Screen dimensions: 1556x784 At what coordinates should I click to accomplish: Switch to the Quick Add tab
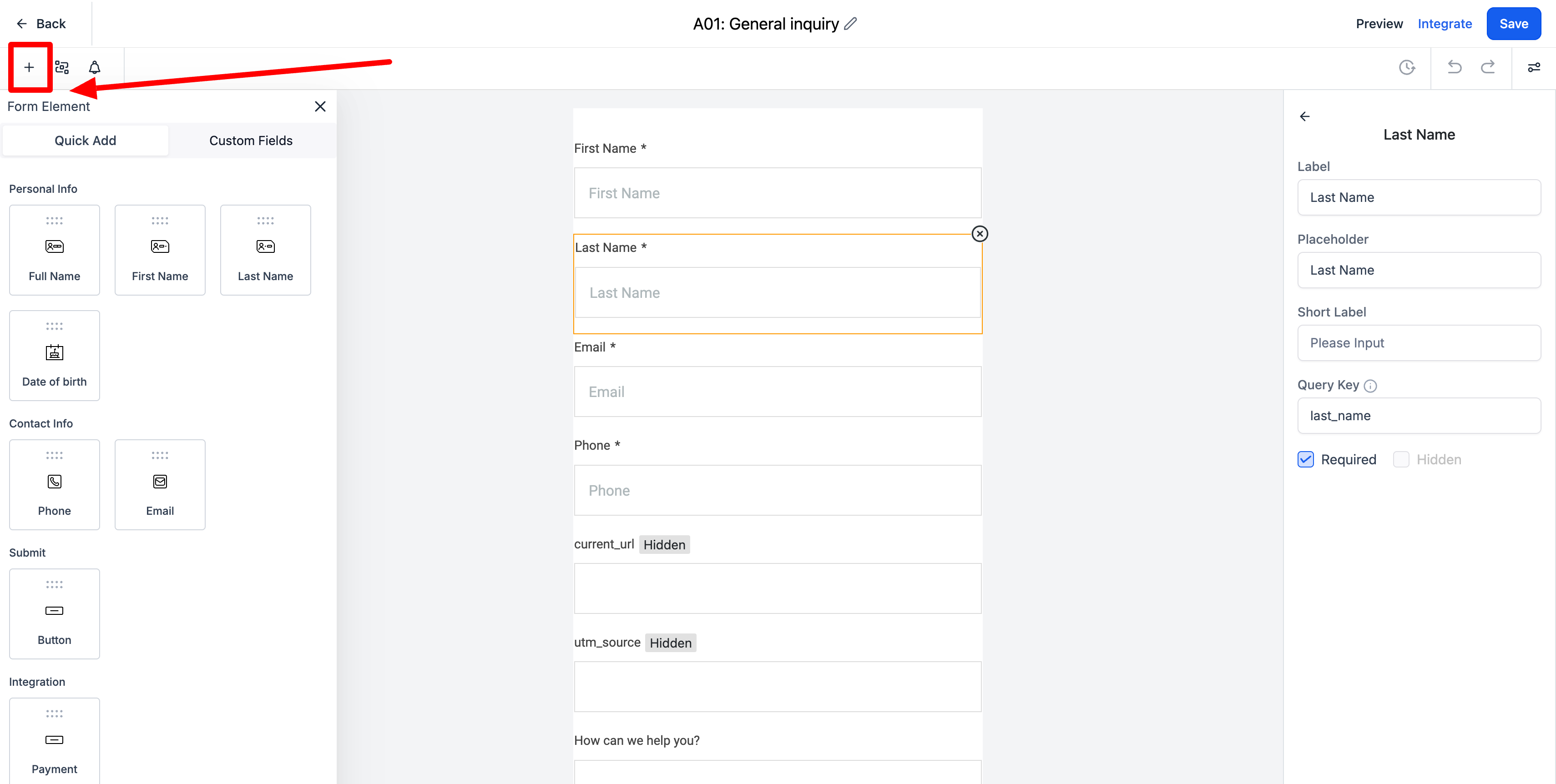(x=85, y=141)
